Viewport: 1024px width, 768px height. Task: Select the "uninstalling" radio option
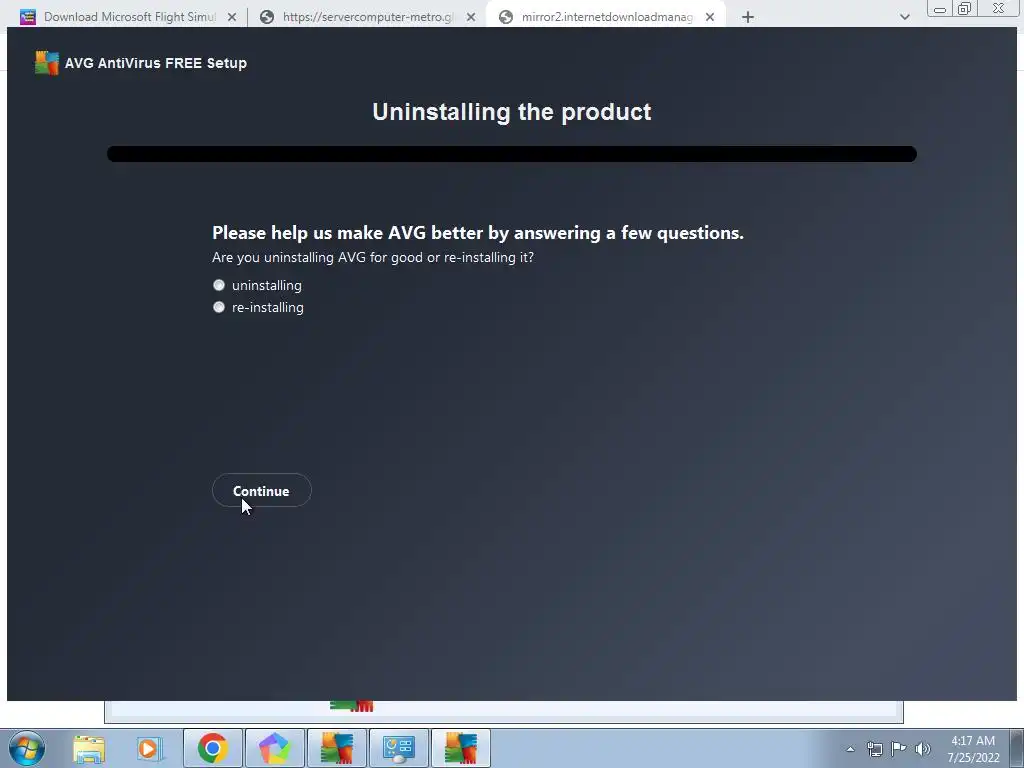[219, 285]
